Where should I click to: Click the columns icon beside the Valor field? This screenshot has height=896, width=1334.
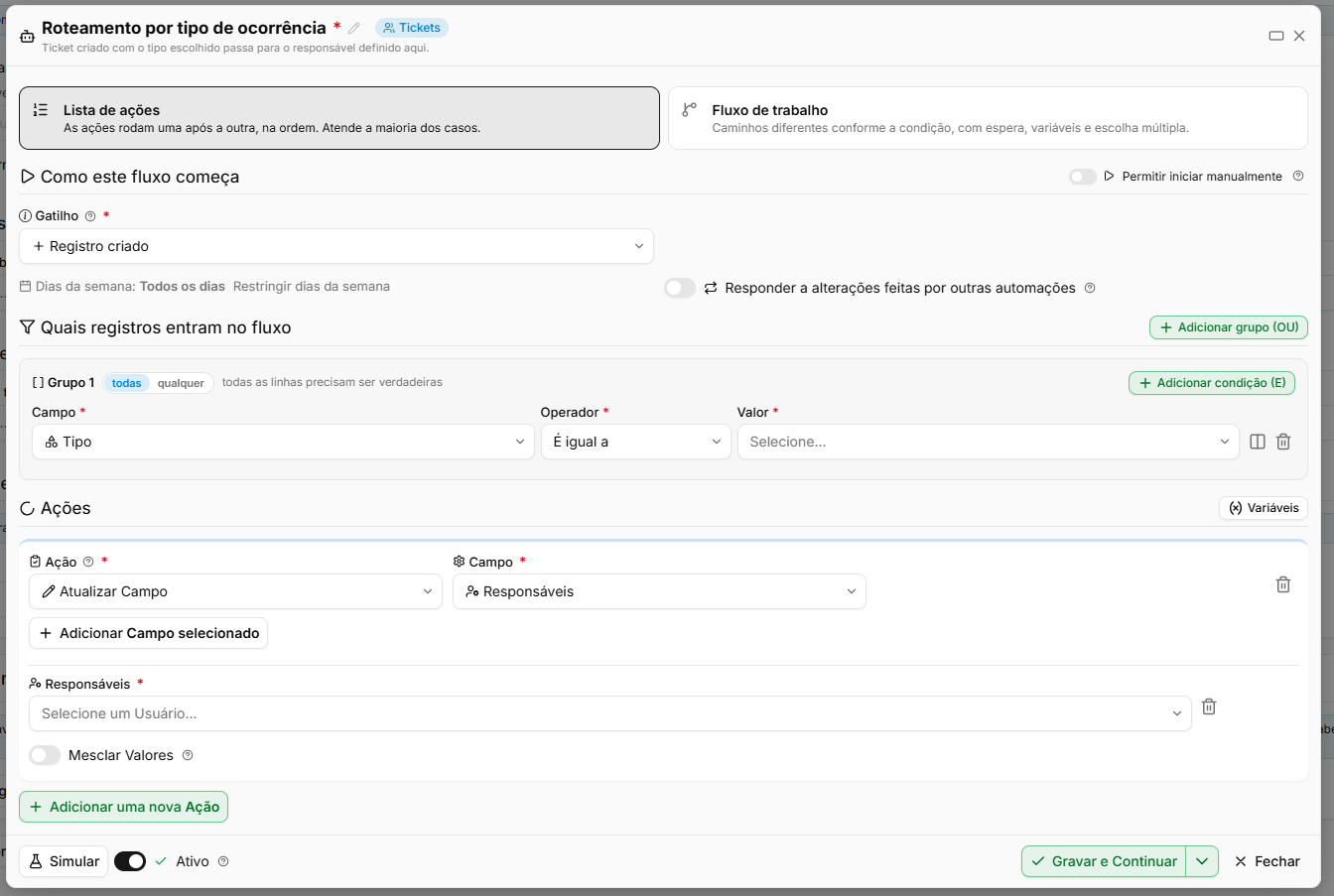pyautogui.click(x=1258, y=442)
